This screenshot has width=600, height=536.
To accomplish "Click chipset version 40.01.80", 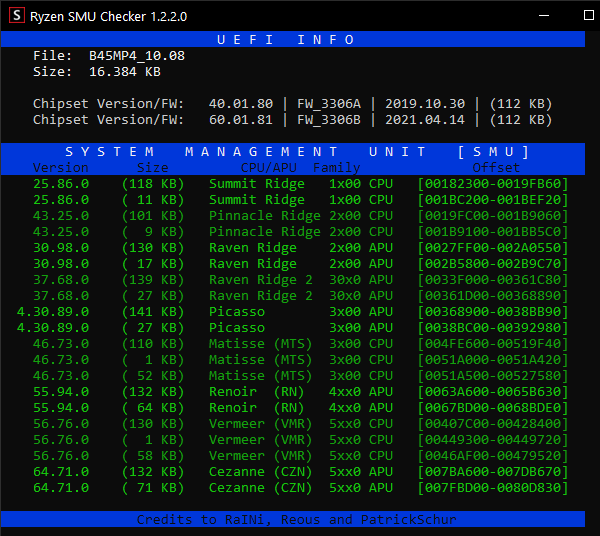I will coord(241,104).
